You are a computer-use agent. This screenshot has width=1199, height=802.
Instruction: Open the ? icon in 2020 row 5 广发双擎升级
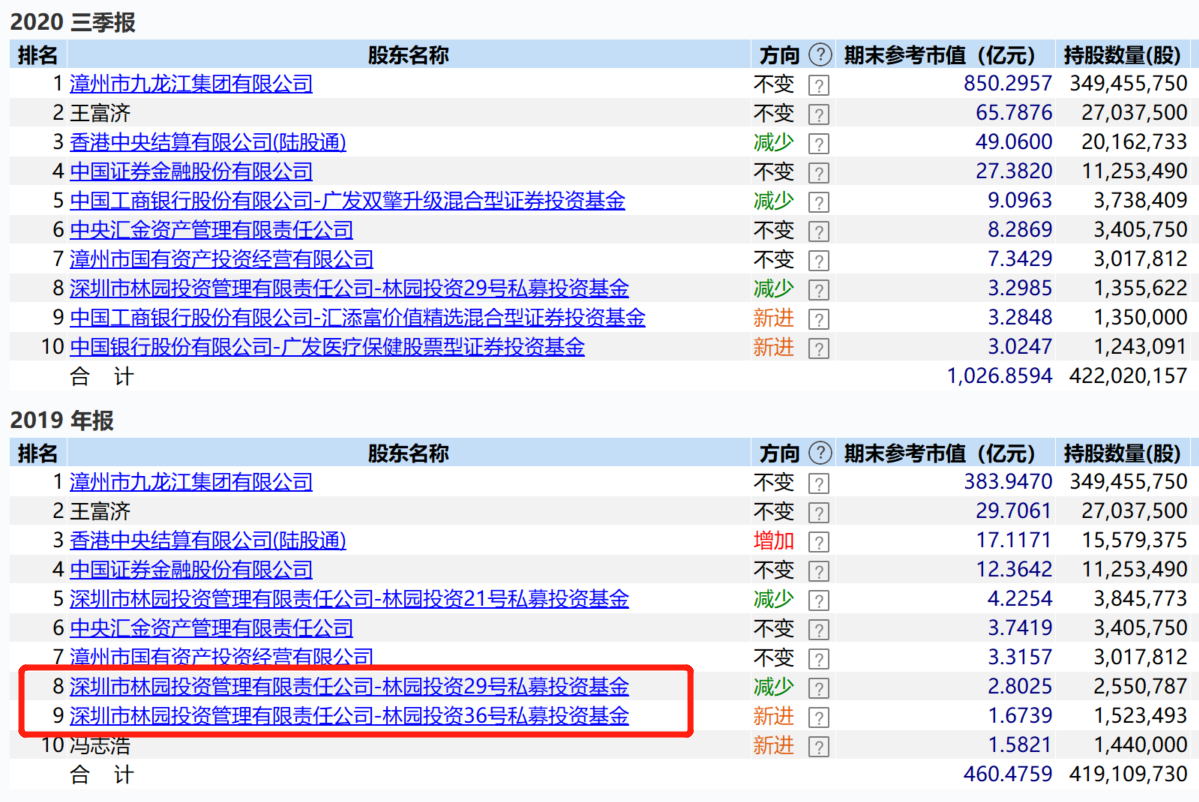pyautogui.click(x=818, y=203)
